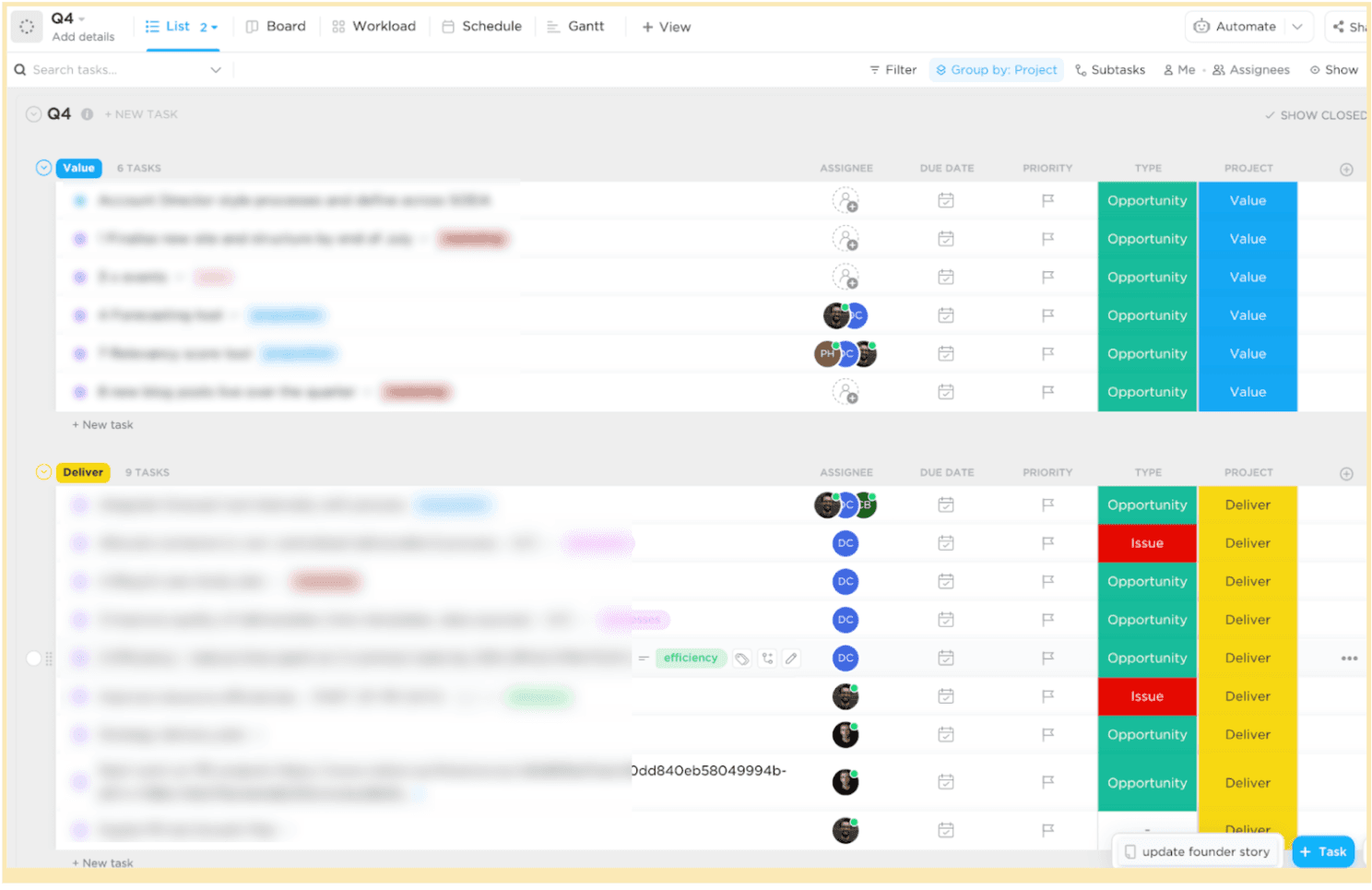Switch to the Gantt view tab
Viewport: 1372px width, 890px height.
pyautogui.click(x=576, y=27)
